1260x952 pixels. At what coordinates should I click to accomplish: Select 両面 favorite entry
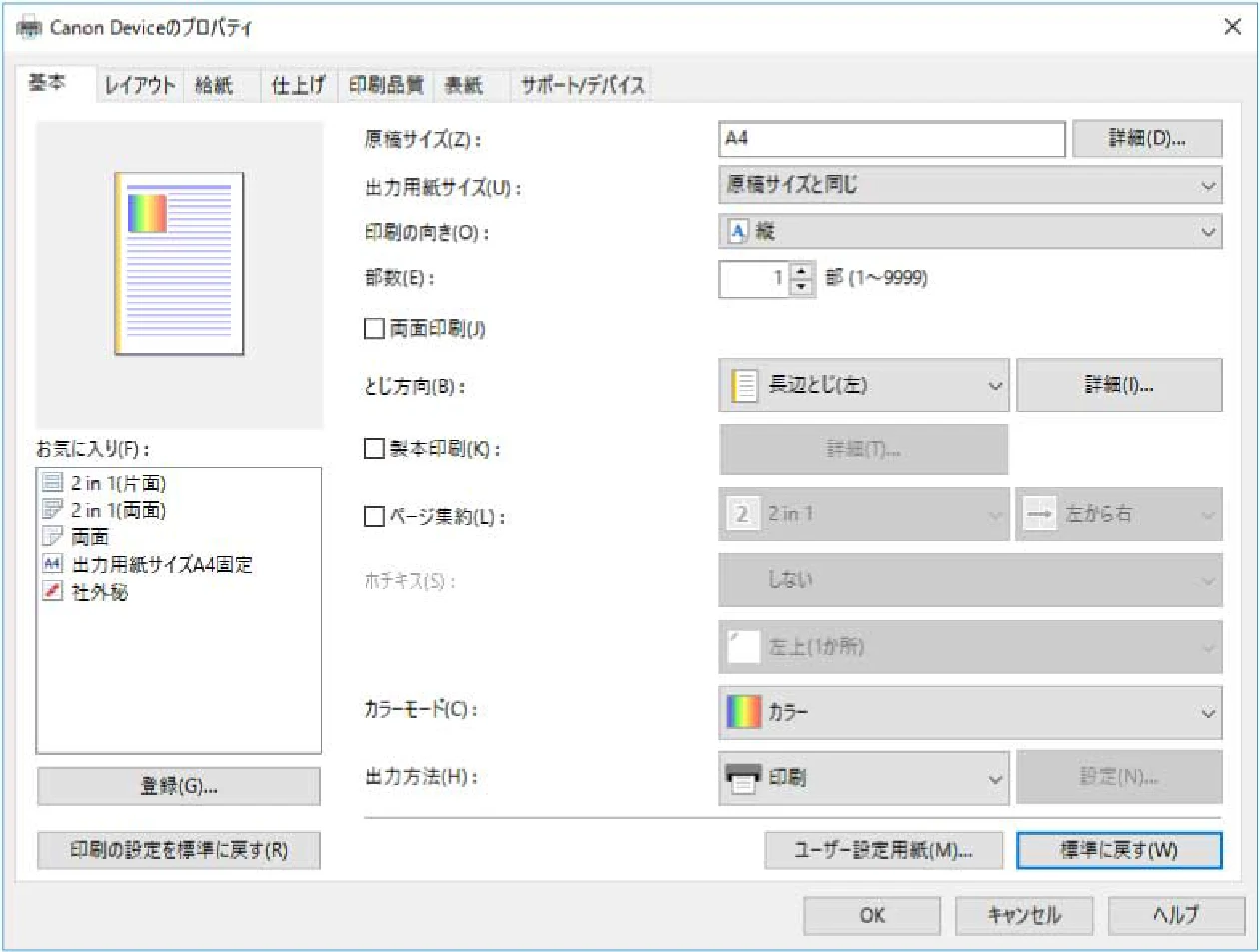click(x=90, y=537)
